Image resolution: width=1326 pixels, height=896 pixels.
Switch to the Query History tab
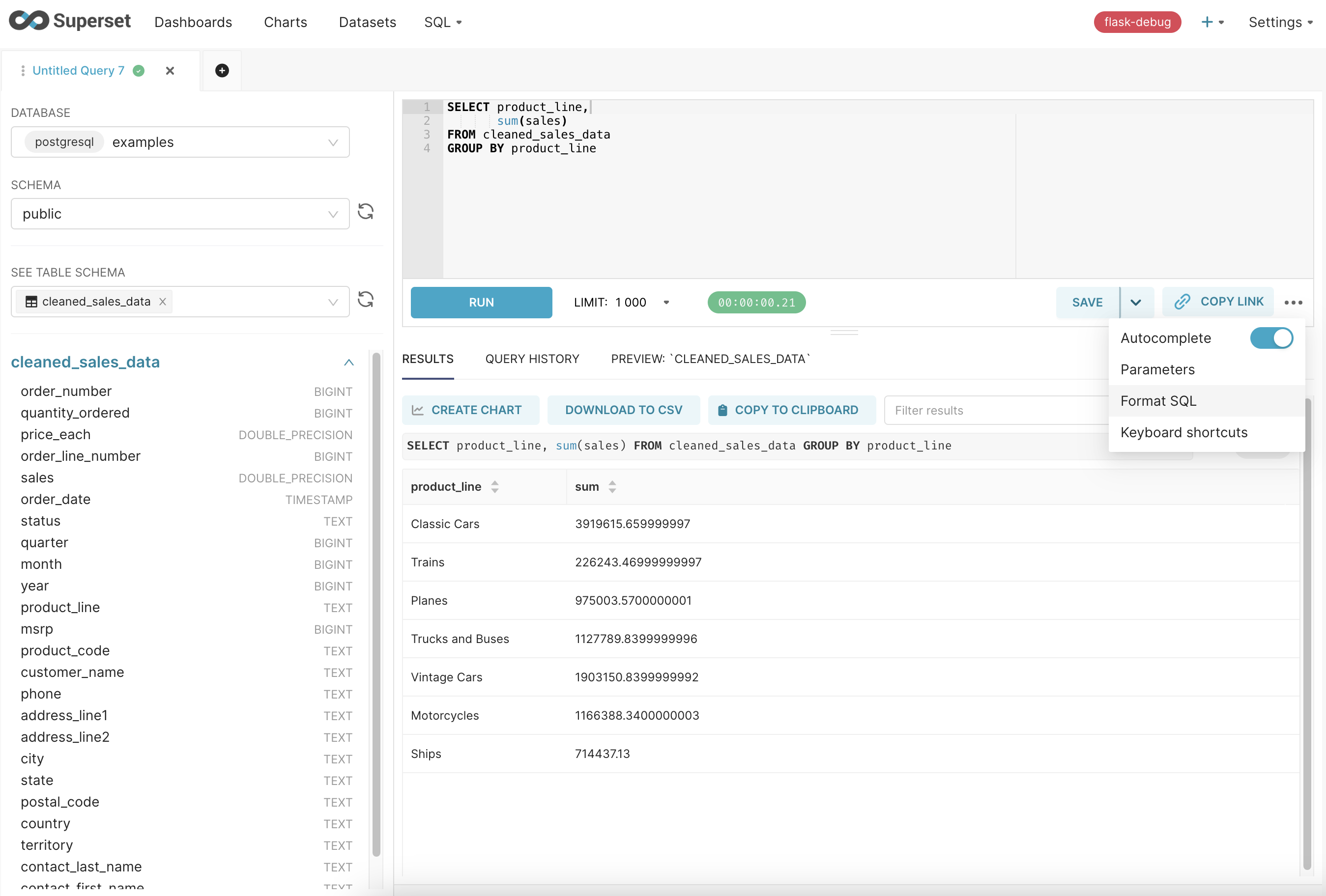[532, 359]
